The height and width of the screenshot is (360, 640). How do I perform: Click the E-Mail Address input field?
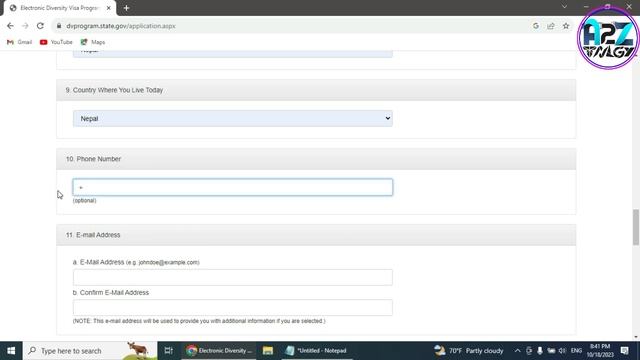233,277
